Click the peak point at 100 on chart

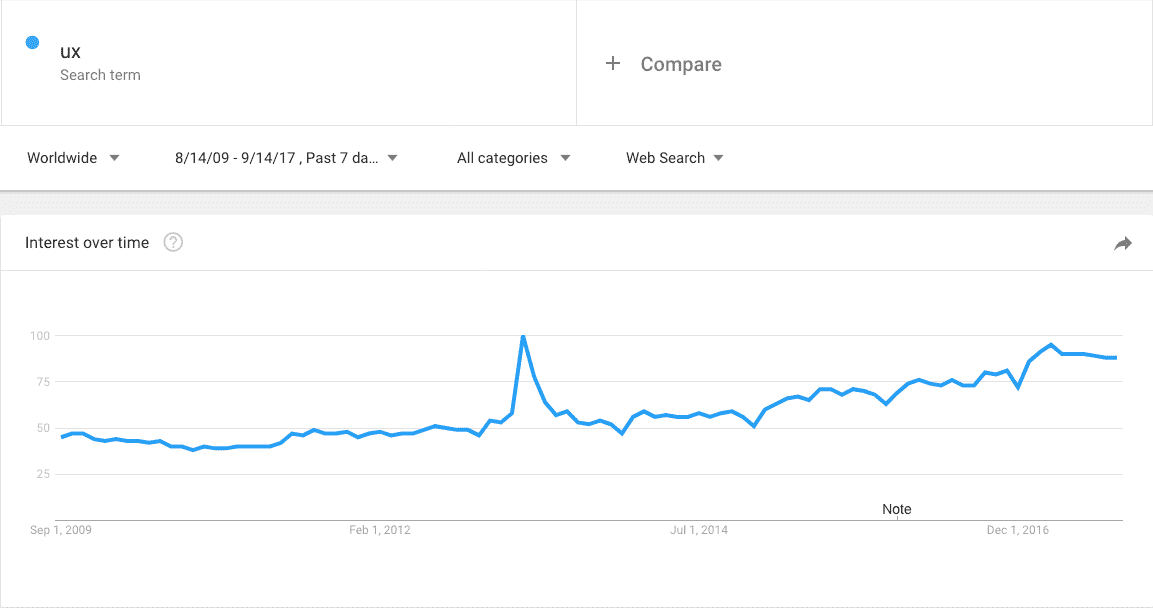tap(523, 337)
